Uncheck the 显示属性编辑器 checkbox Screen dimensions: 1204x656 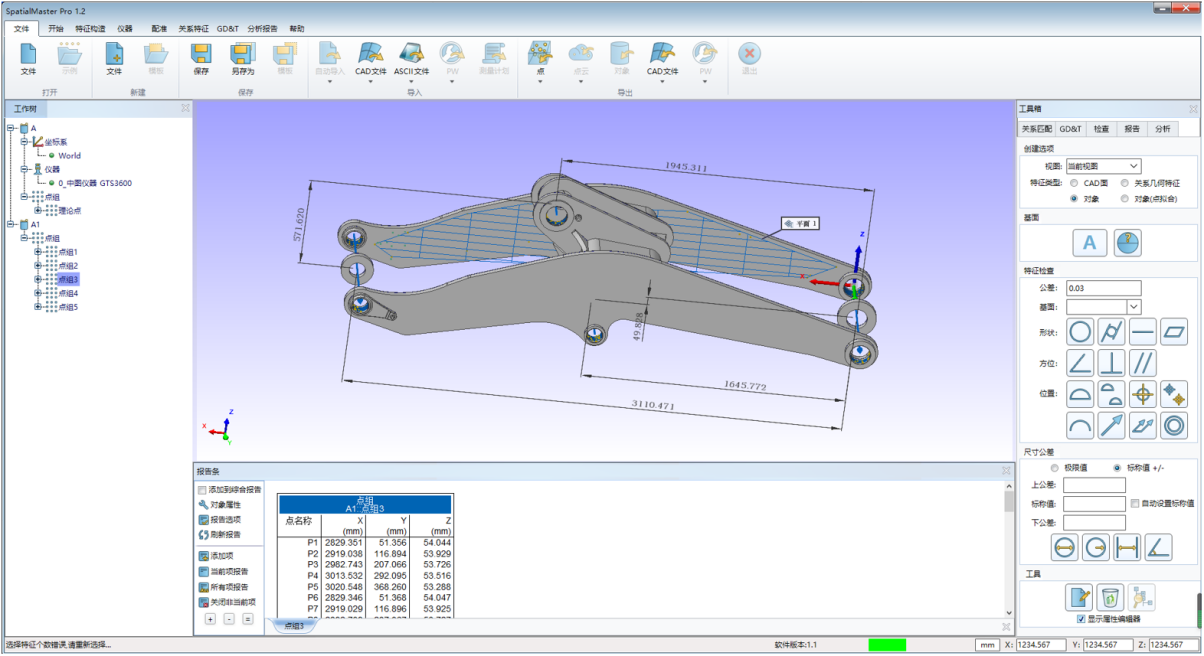(x=1081, y=619)
